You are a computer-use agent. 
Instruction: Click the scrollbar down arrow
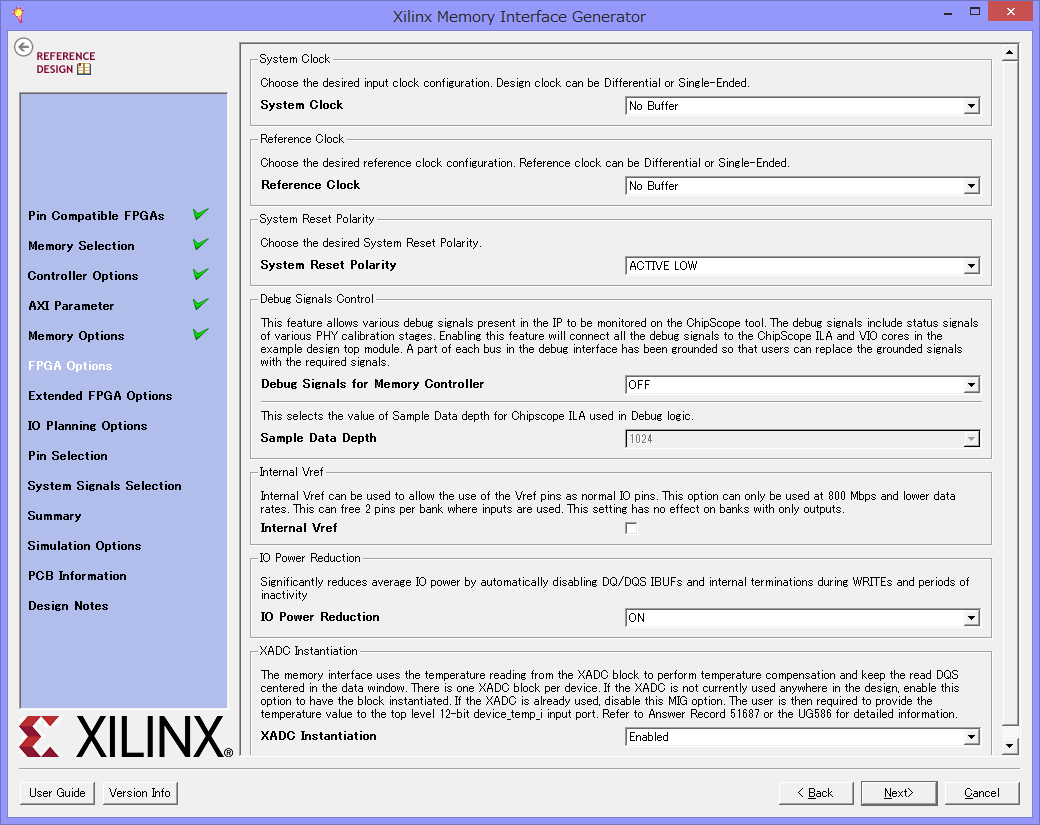click(x=1009, y=746)
